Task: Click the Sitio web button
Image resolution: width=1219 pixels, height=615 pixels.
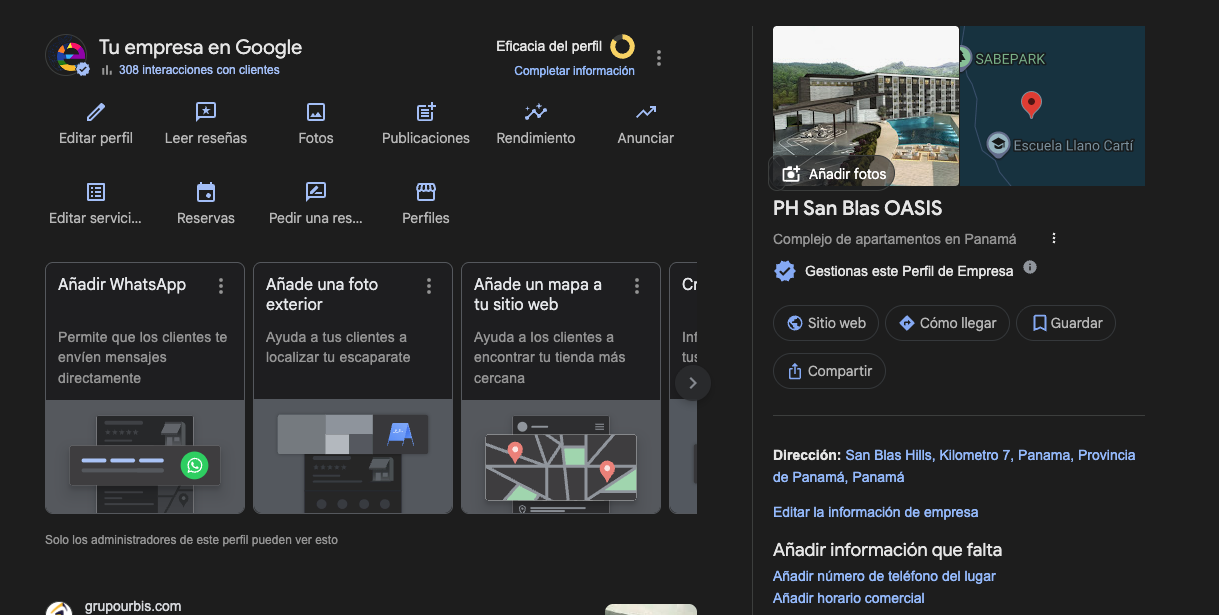Action: click(x=826, y=323)
